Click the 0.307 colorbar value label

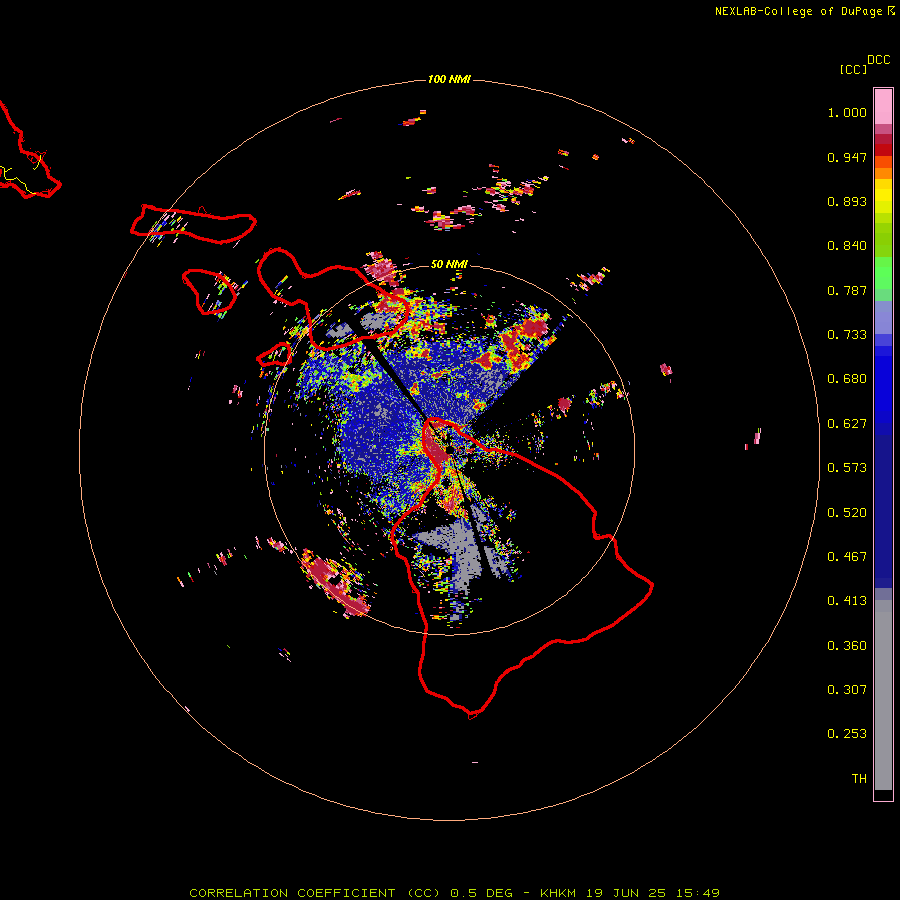point(847,690)
